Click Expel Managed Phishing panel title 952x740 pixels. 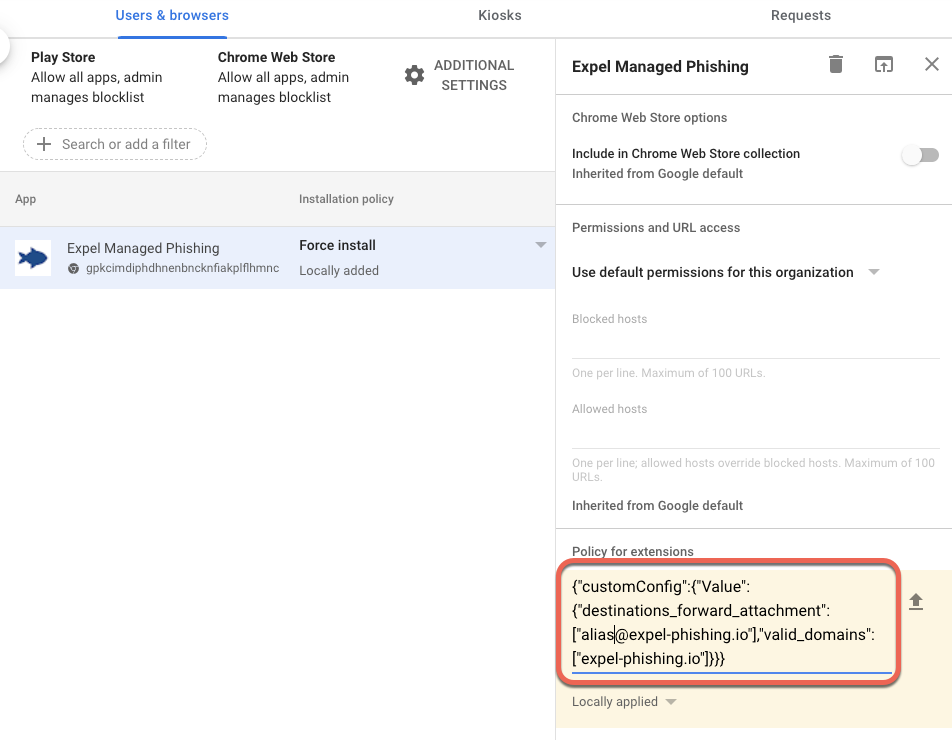point(660,66)
